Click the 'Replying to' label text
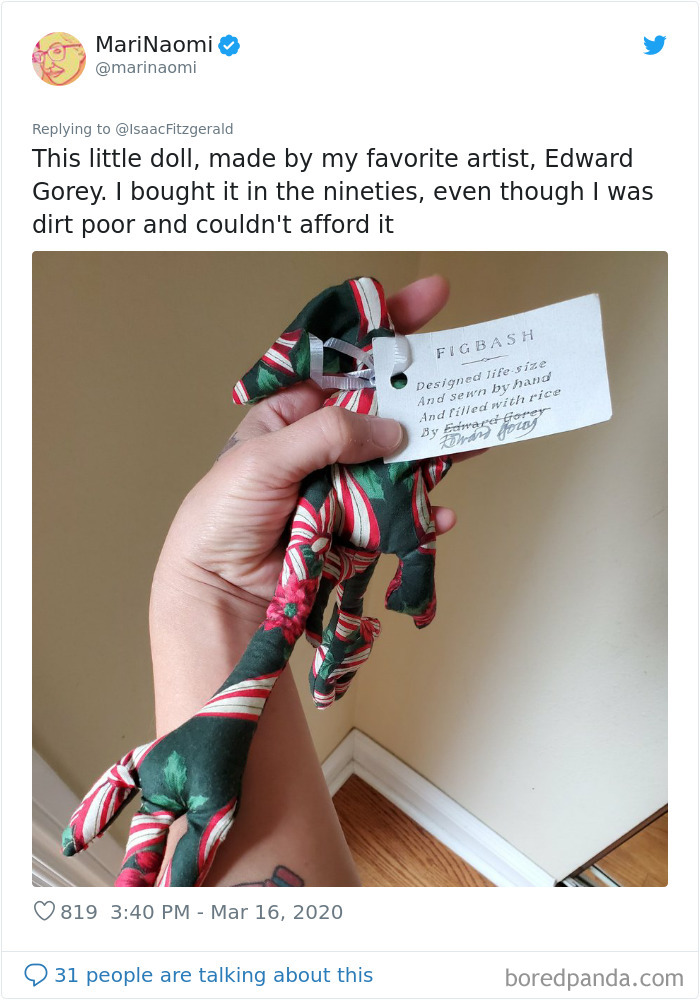 71,129
